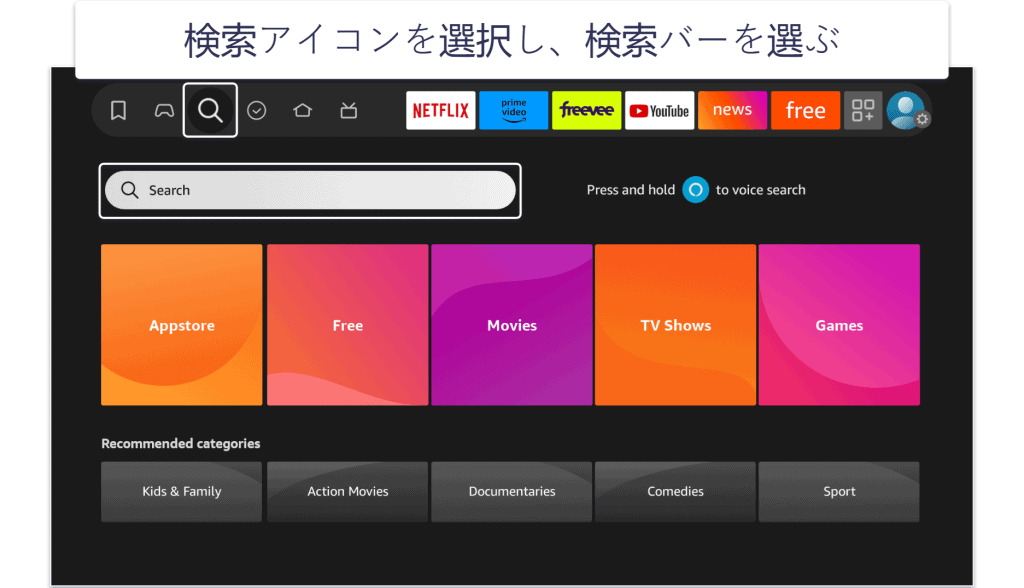This screenshot has height=588, width=1024.
Task: Open the Free category tile
Action: (347, 325)
